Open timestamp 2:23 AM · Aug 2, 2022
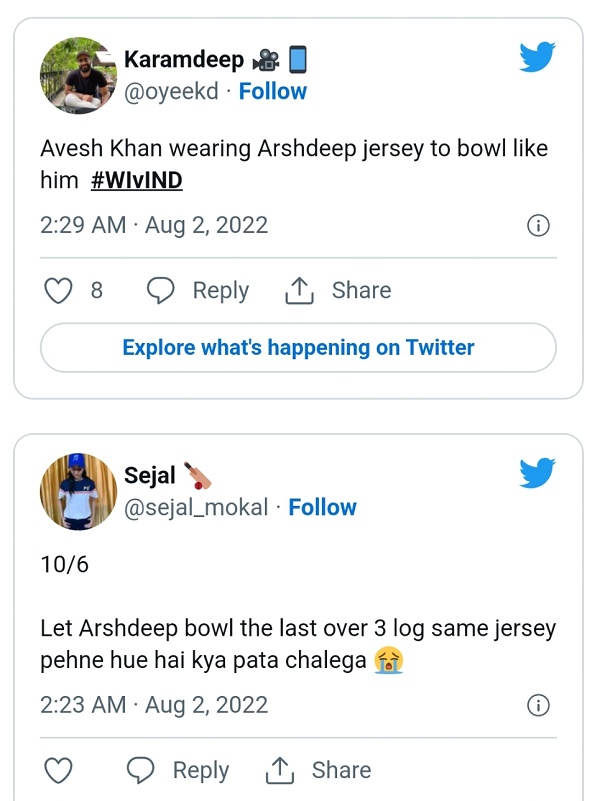 (x=154, y=705)
